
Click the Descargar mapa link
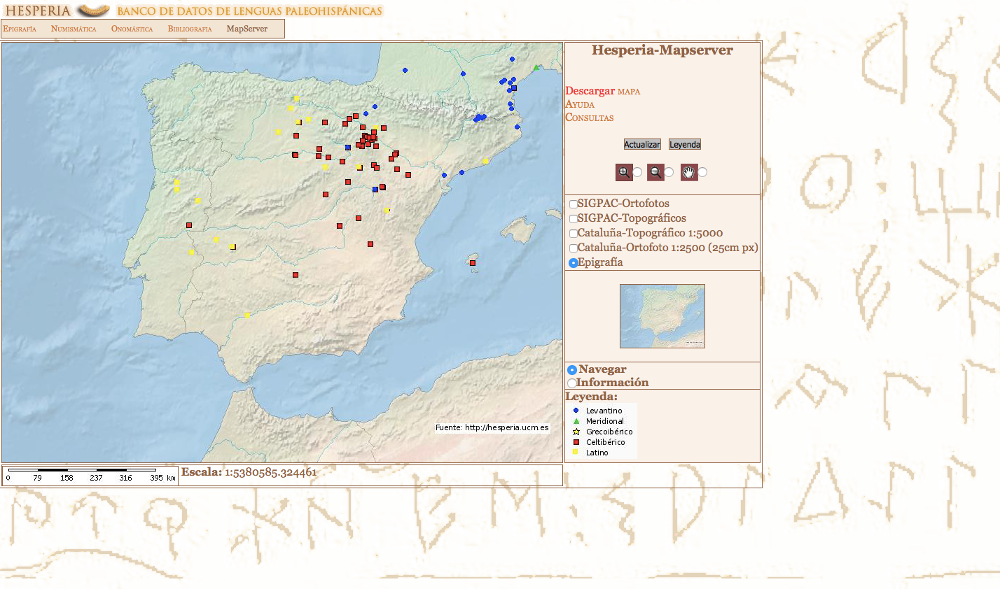603,91
